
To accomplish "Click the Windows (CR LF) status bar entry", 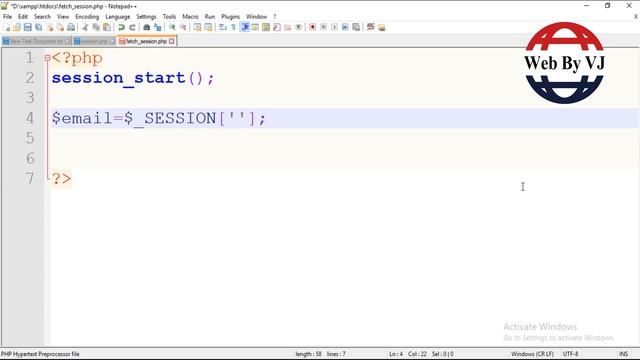I will pyautogui.click(x=532, y=354).
